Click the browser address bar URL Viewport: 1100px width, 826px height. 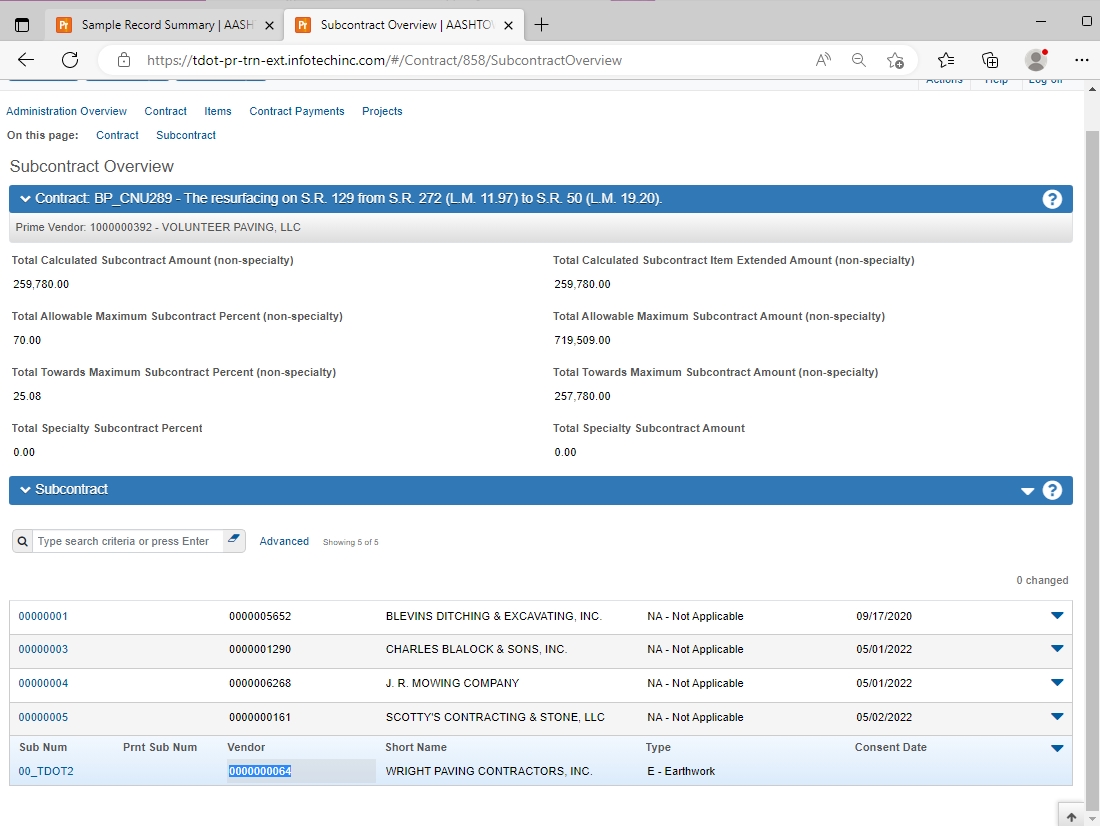[x=384, y=60]
